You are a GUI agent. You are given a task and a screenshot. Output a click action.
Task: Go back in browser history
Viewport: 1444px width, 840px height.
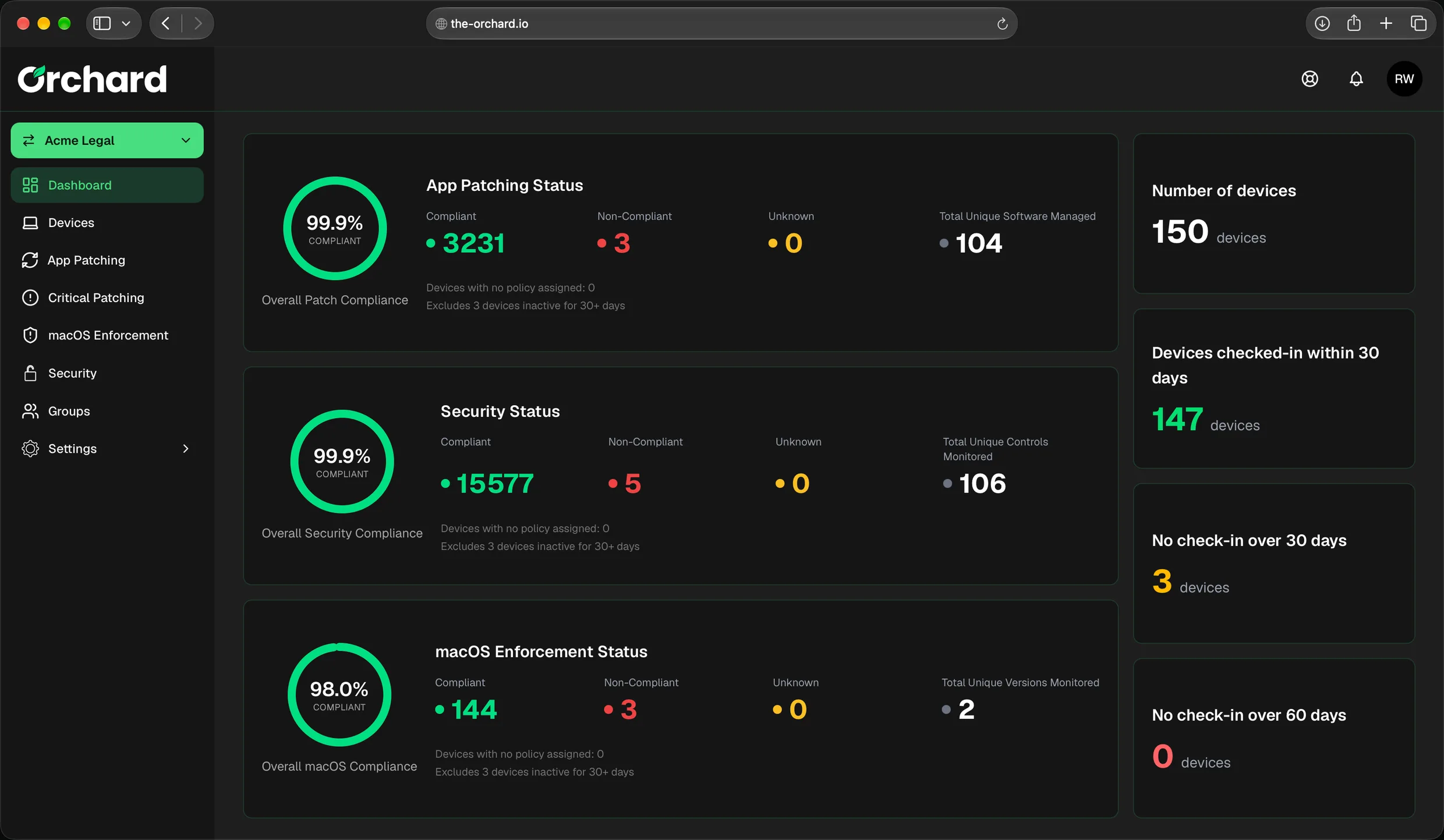pos(165,23)
